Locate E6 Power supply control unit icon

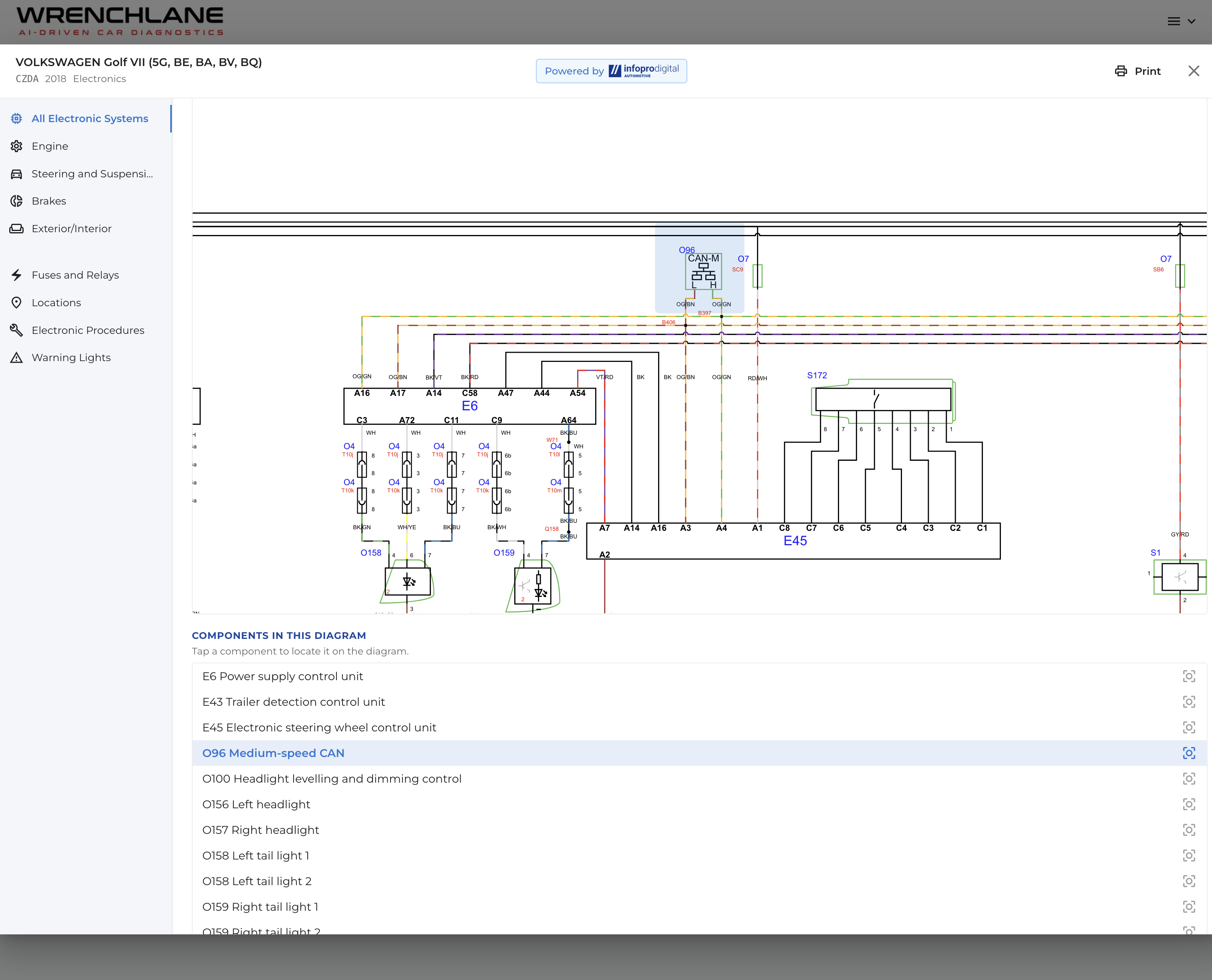(x=1189, y=676)
